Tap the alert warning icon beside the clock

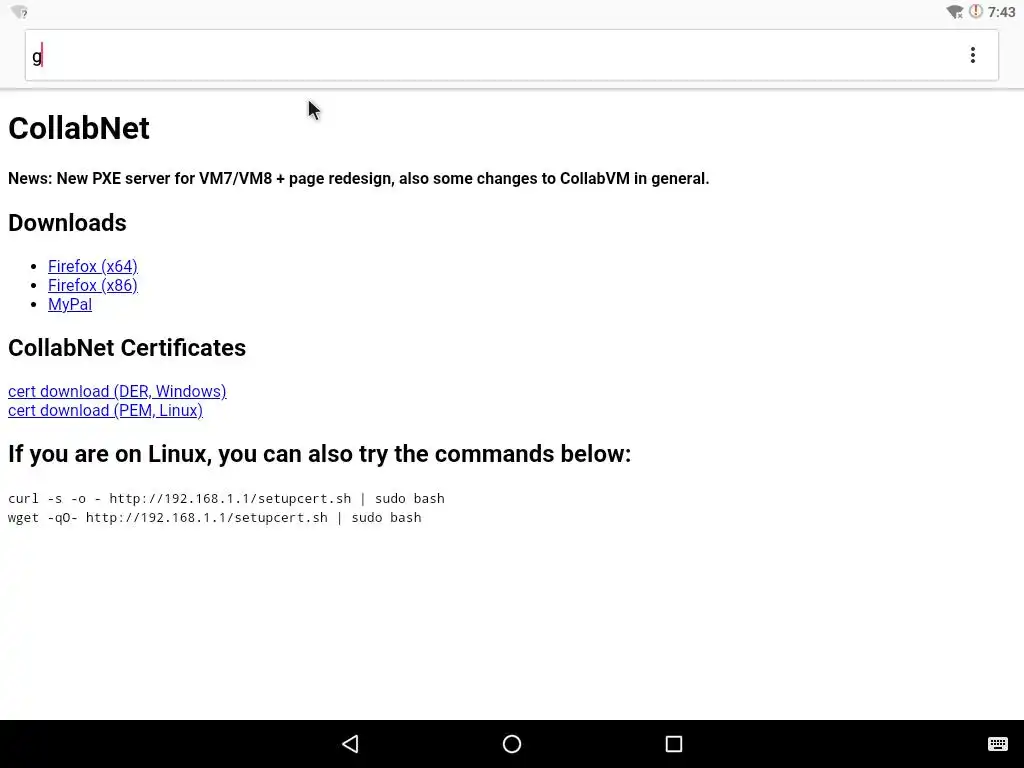click(x=976, y=11)
